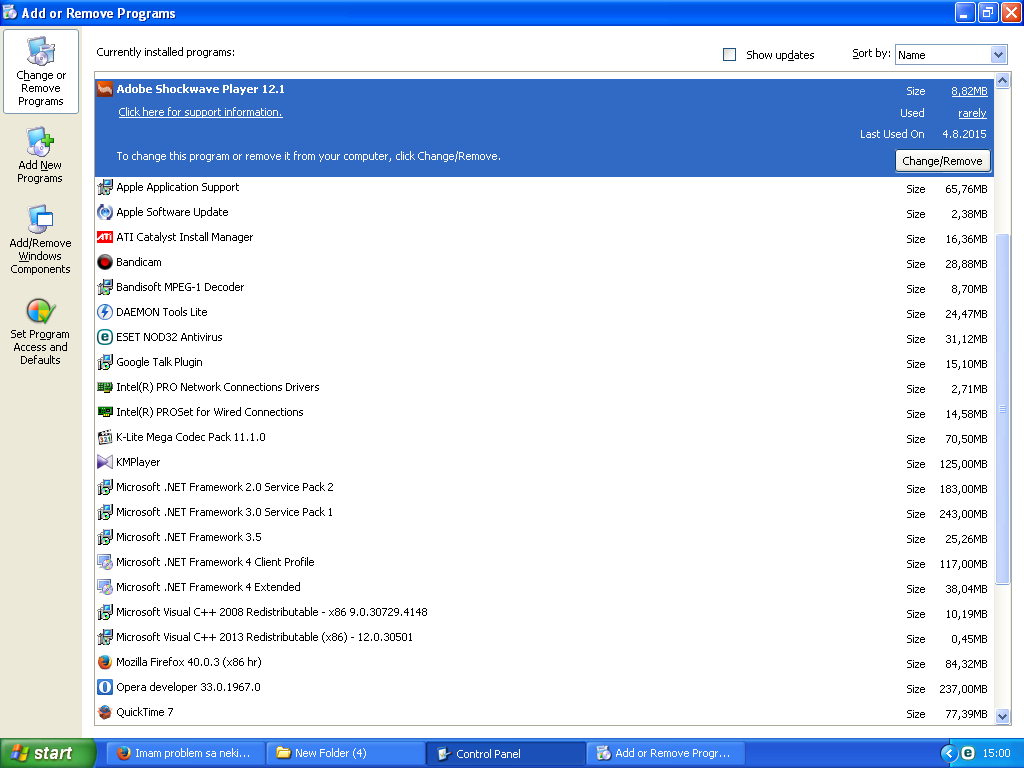This screenshot has width=1024, height=768.
Task: Select Bandicam program name
Action: click(138, 263)
